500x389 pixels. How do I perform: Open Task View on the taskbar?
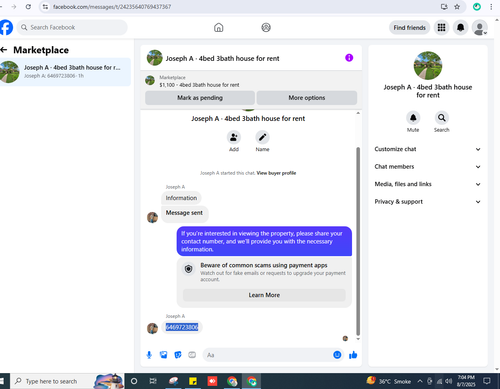pos(153,381)
